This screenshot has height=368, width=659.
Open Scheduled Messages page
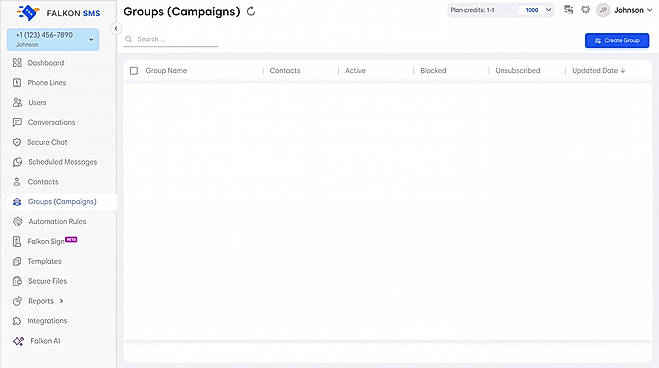[x=63, y=162]
